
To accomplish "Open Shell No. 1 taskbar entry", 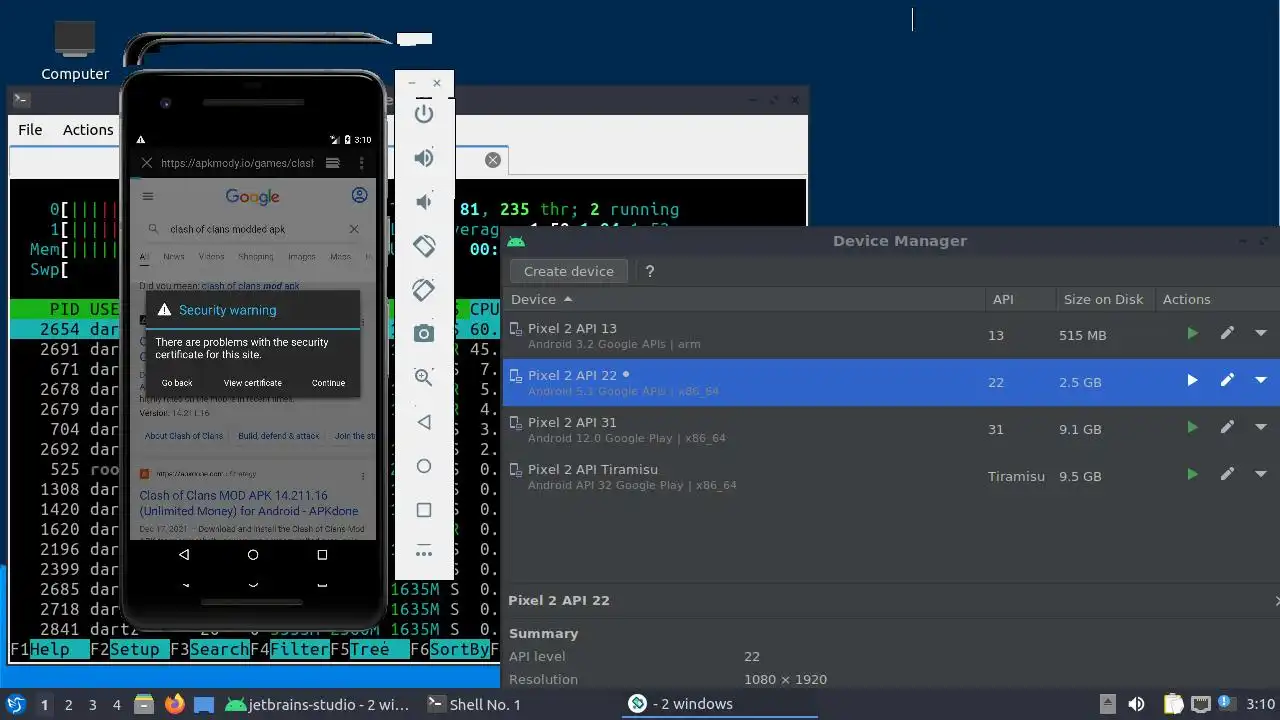I will (x=474, y=704).
